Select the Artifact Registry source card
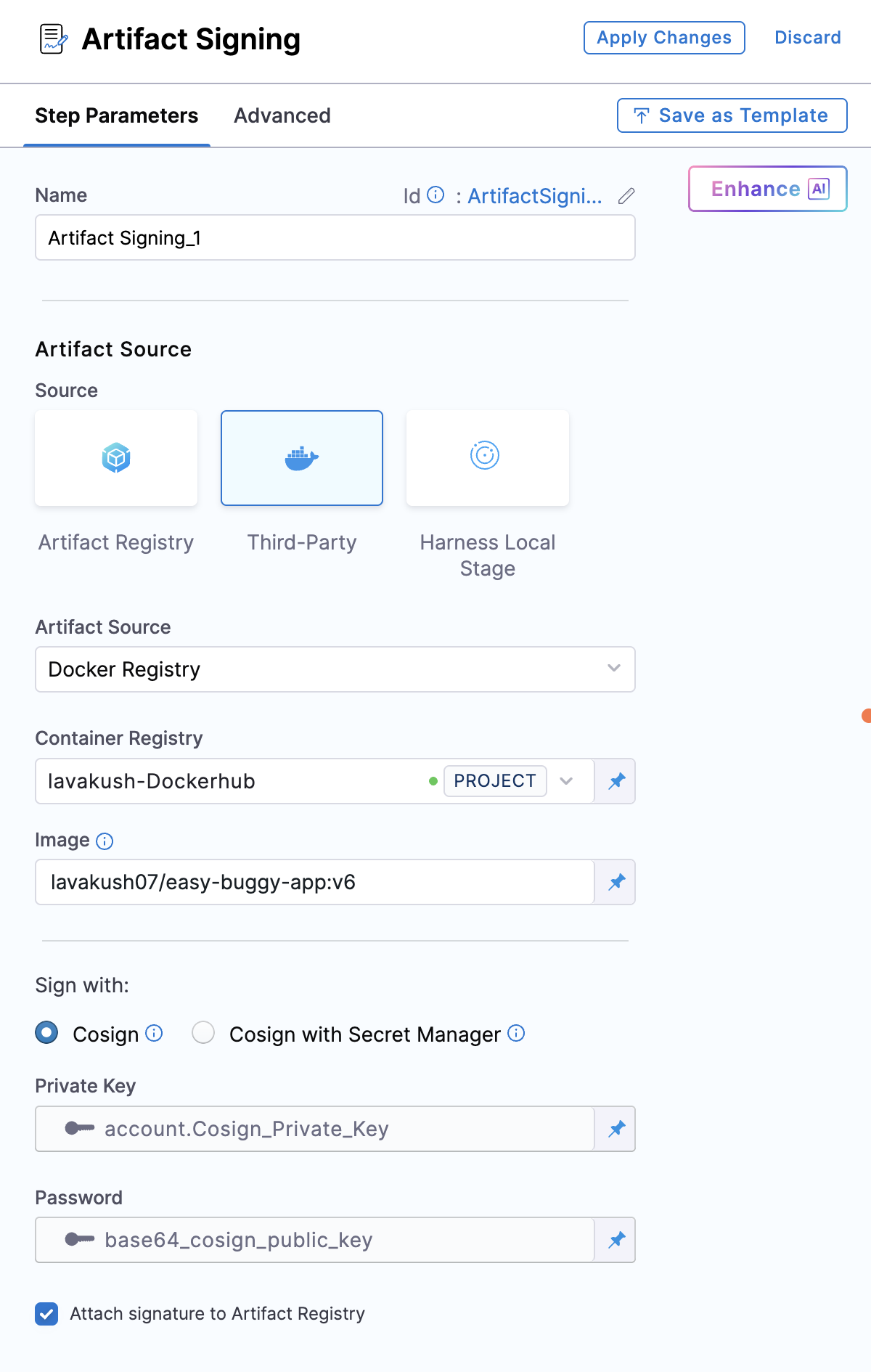The height and width of the screenshot is (1372, 871). (116, 458)
